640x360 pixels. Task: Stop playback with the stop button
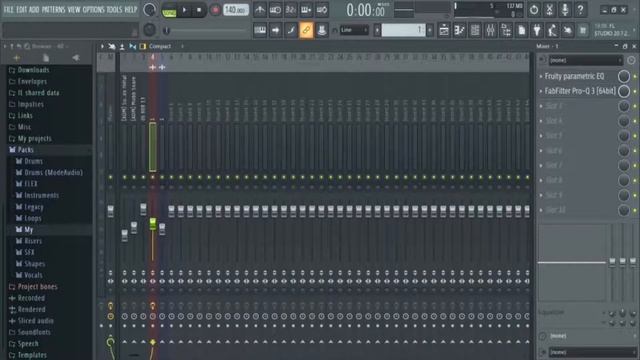[x=199, y=10]
